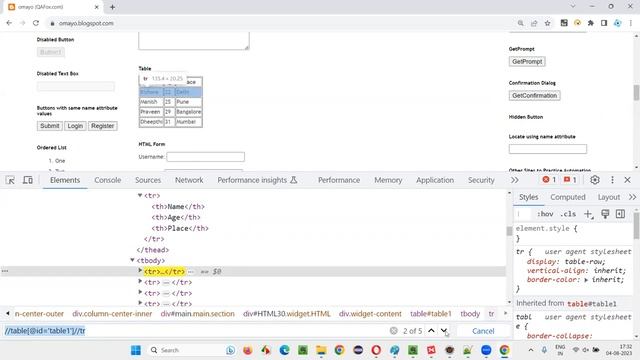This screenshot has width=640, height=360.
Task: Switch to the Sources tab
Action: pos(148,180)
